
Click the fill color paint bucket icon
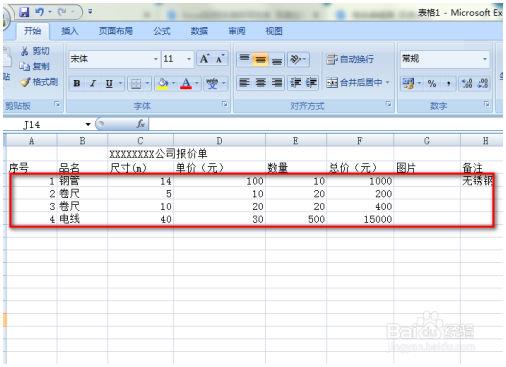tap(163, 83)
